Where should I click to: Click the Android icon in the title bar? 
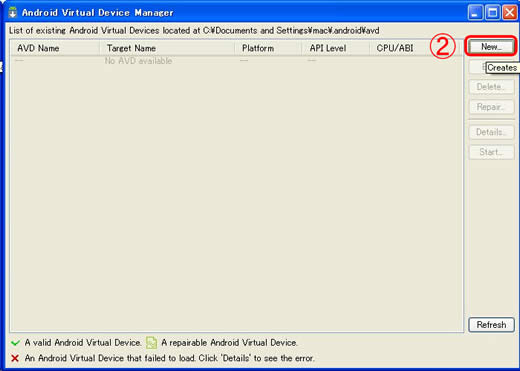tap(13, 13)
